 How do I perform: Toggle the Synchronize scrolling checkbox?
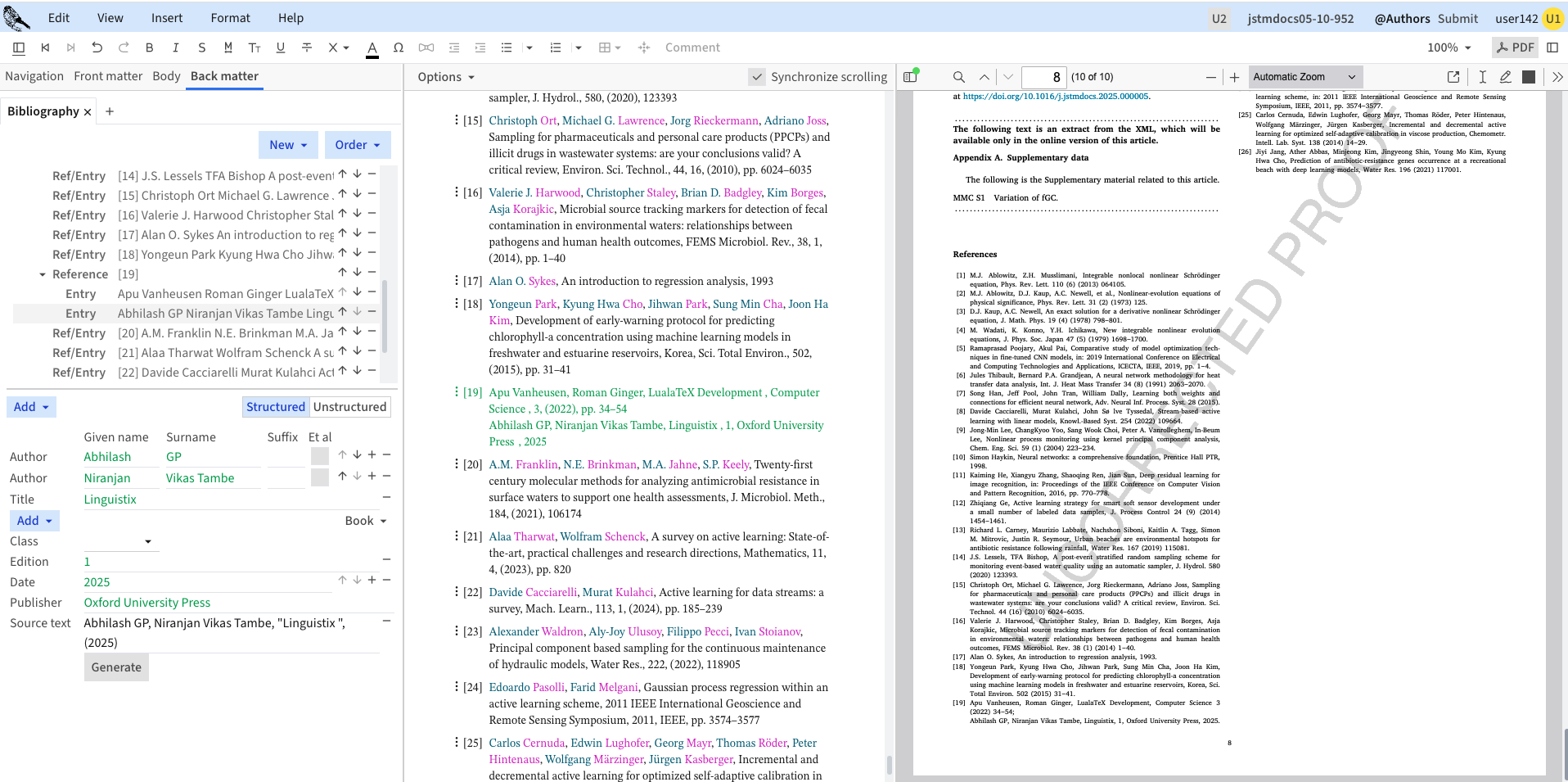tap(757, 77)
